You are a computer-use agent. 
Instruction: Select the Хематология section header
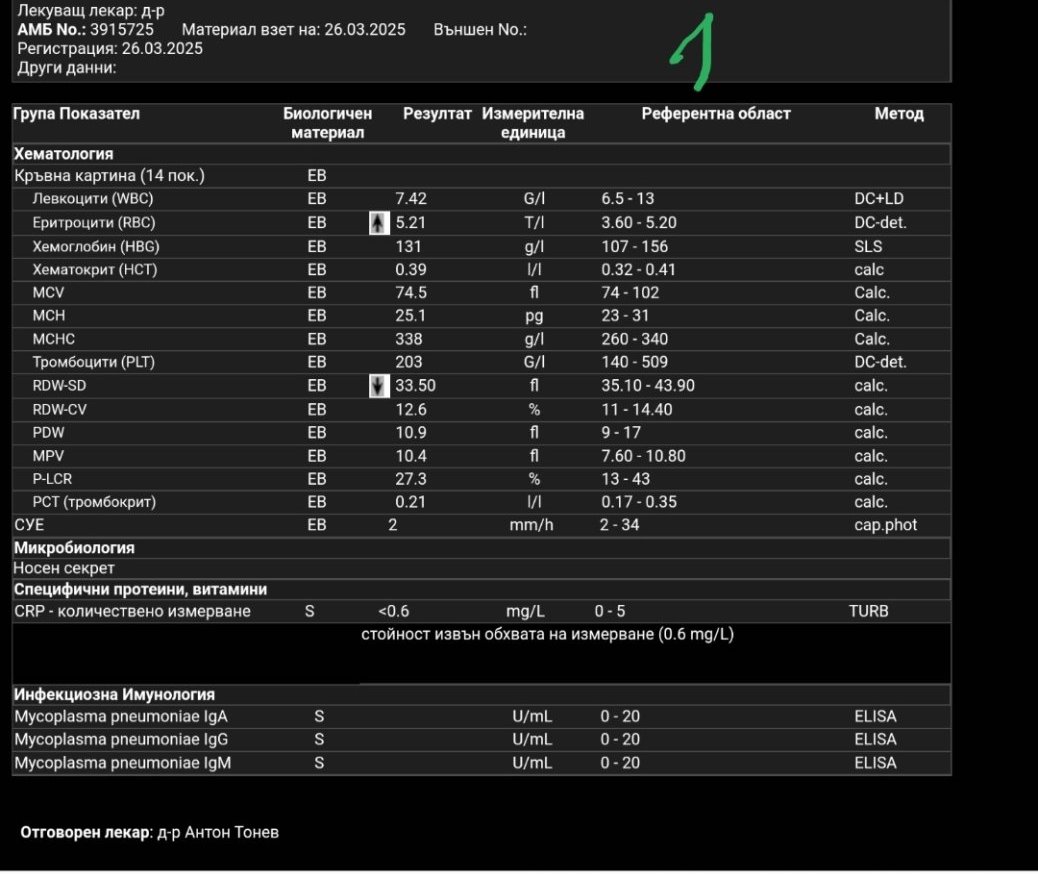click(x=63, y=154)
